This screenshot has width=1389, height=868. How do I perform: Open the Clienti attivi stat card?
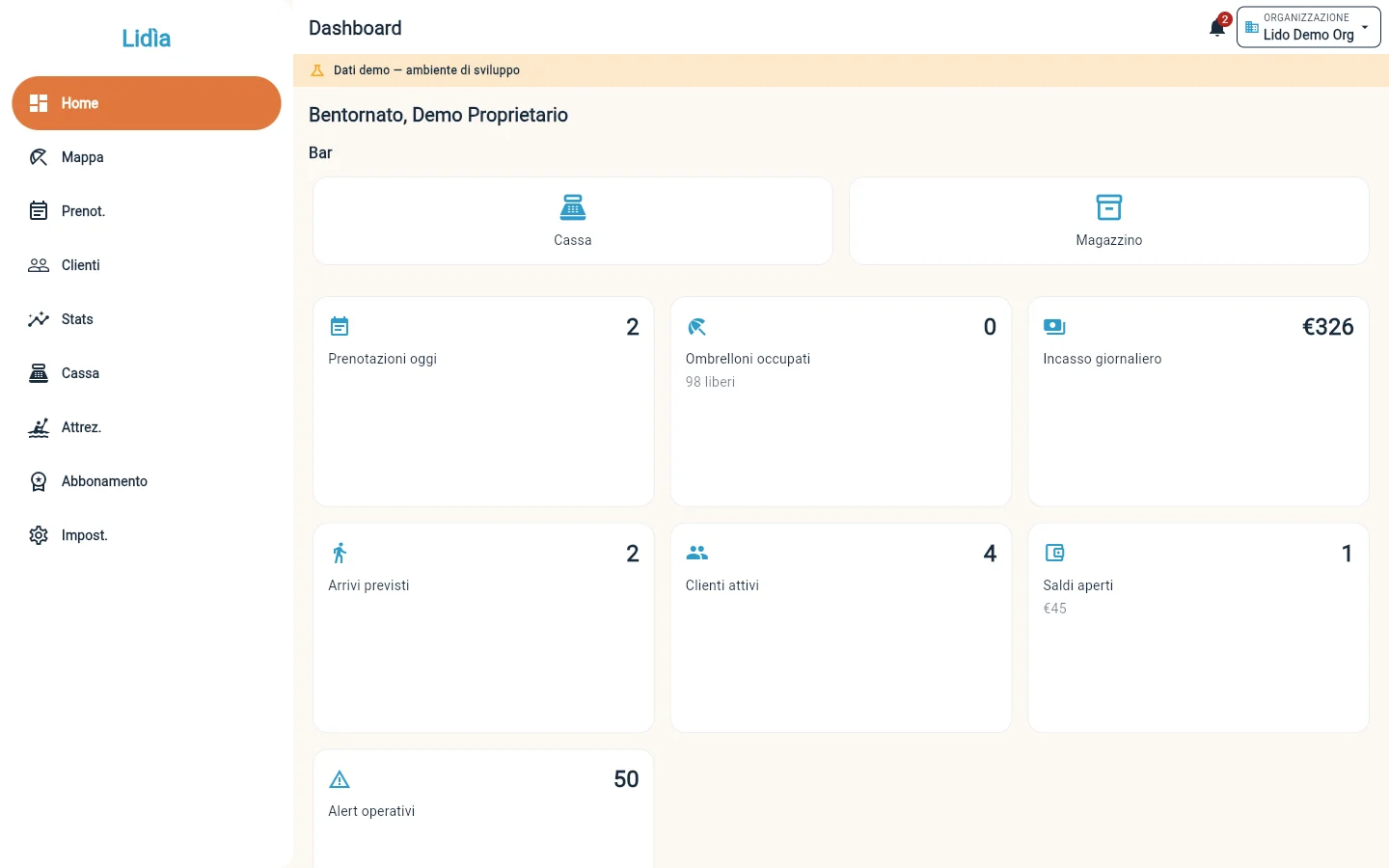(x=841, y=628)
